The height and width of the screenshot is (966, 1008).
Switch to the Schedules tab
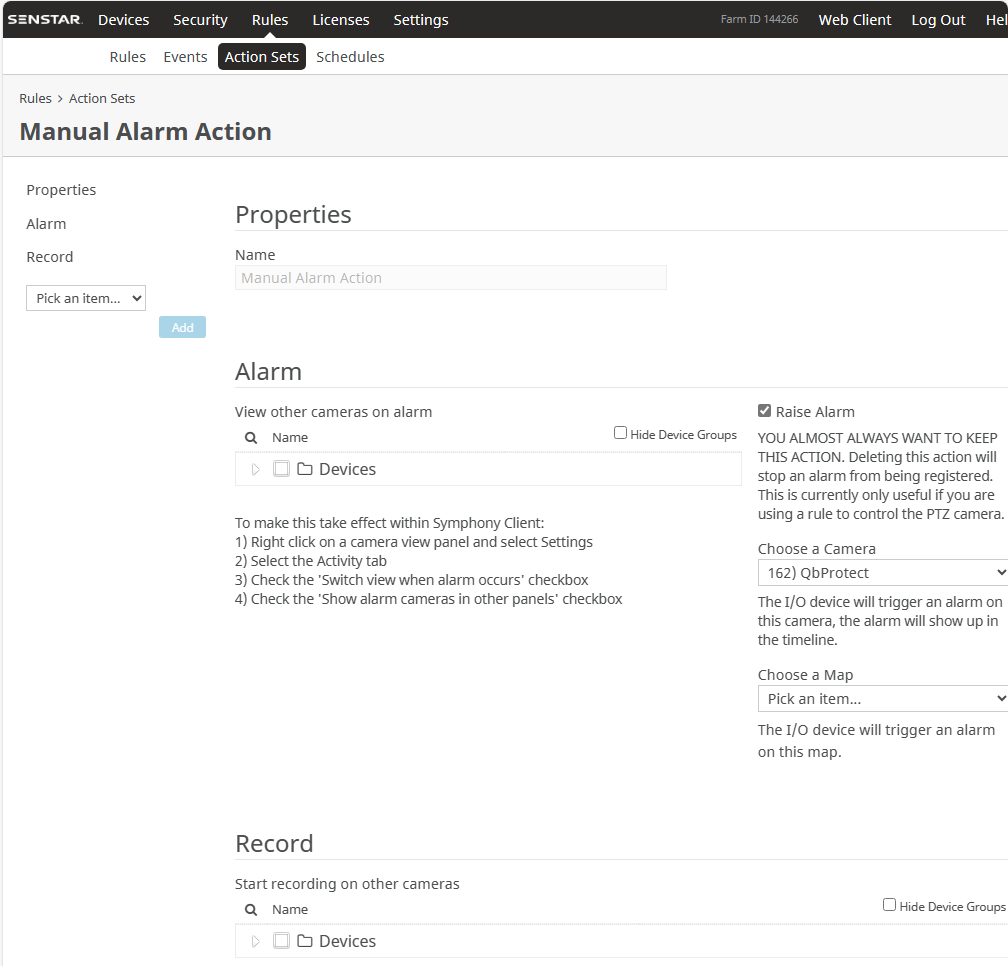[350, 57]
